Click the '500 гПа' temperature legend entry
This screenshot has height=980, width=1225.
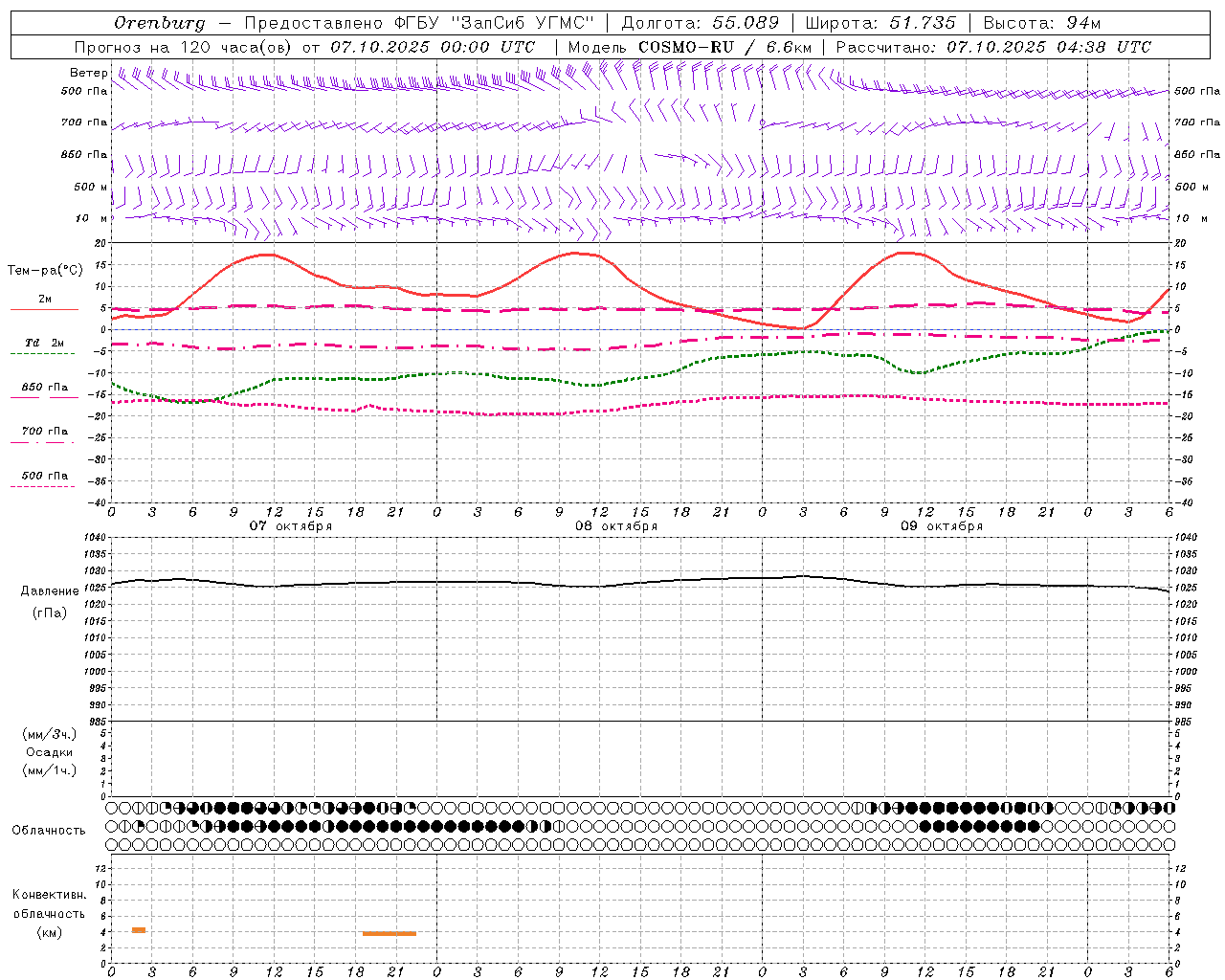pos(45,475)
